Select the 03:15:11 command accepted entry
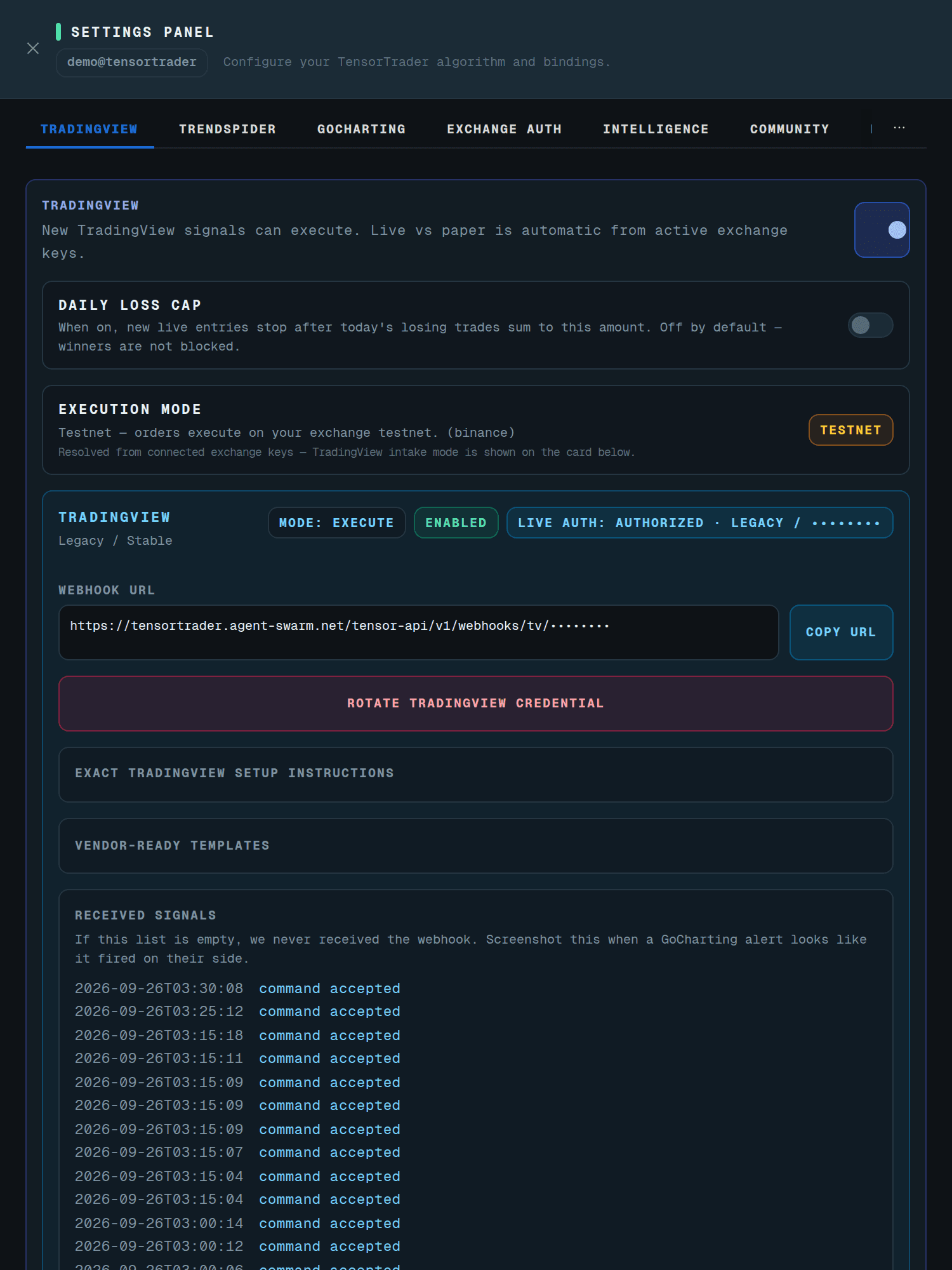The image size is (952, 1270). tap(237, 1059)
